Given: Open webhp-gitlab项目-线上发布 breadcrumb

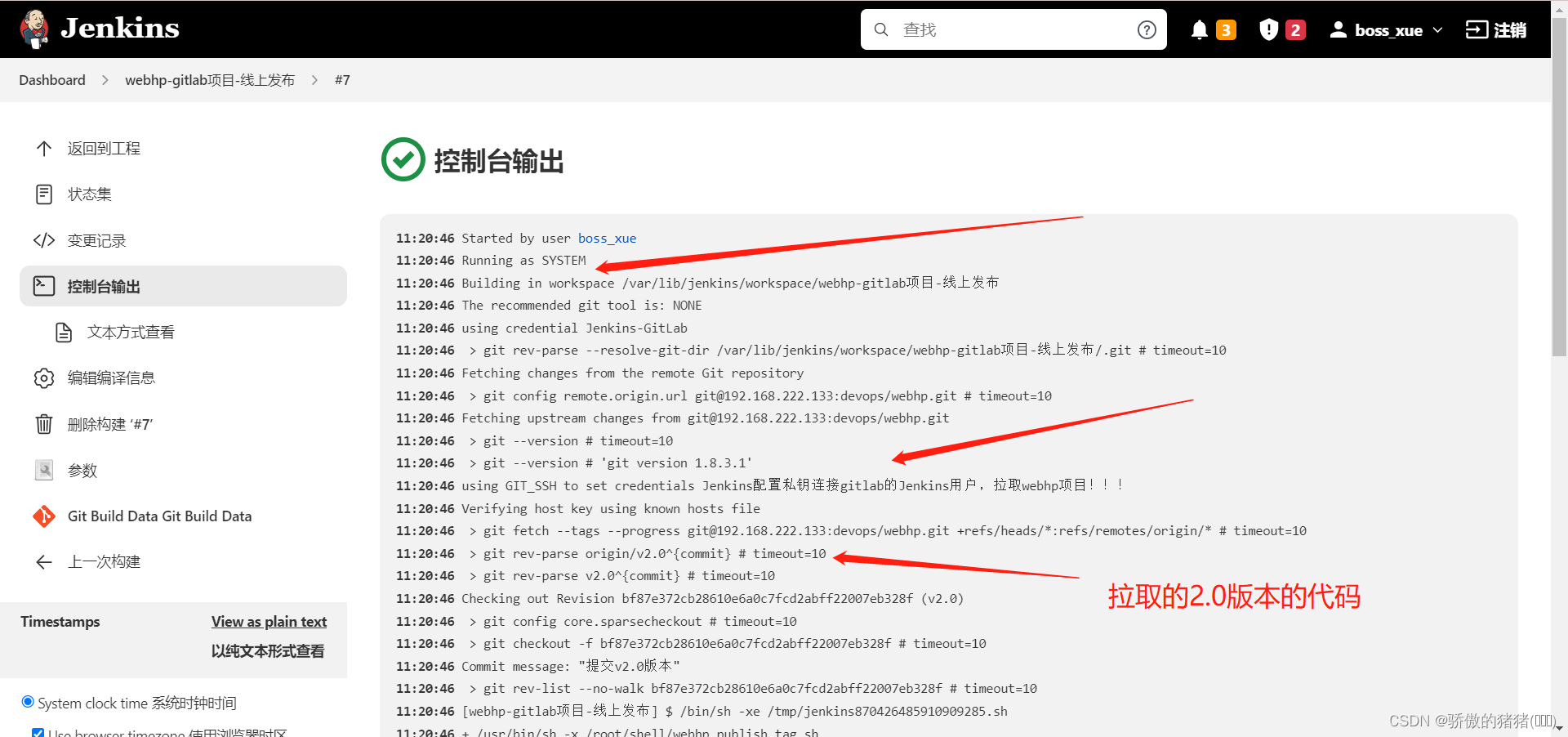Looking at the screenshot, I should pyautogui.click(x=210, y=80).
